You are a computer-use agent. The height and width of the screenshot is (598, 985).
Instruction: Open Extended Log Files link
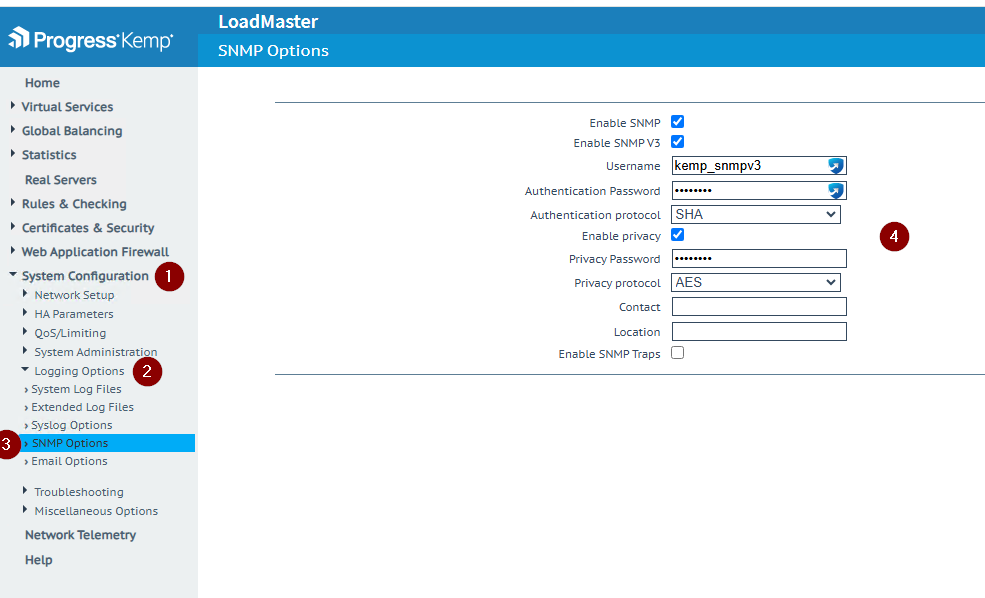82,407
